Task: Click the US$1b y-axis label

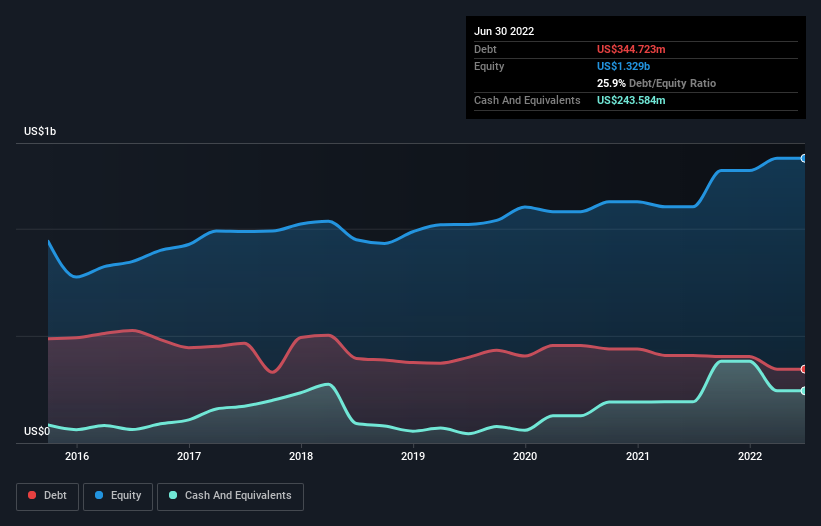Action: coord(40,131)
